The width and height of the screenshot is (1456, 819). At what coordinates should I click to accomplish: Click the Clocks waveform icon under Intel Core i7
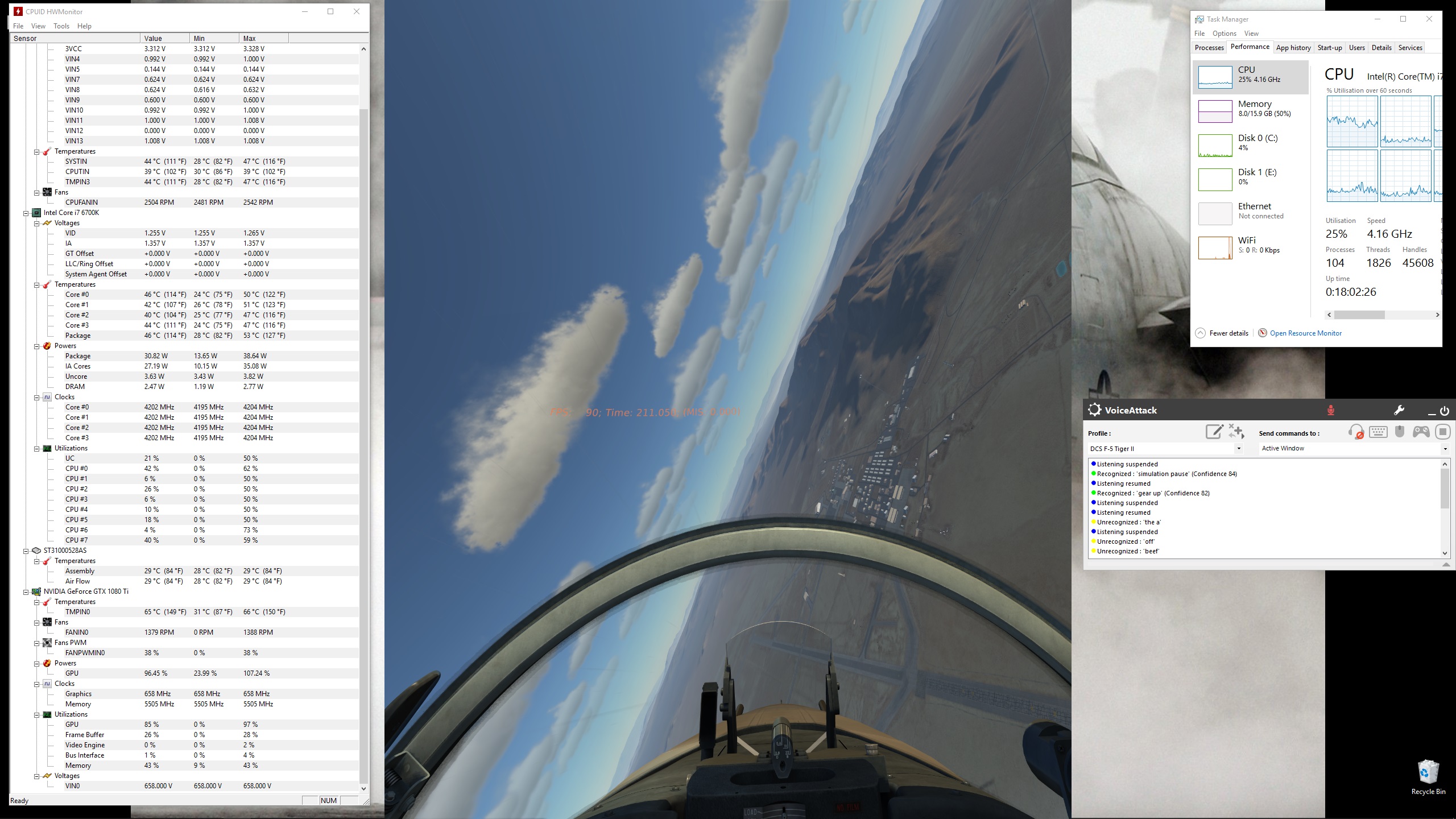47,397
